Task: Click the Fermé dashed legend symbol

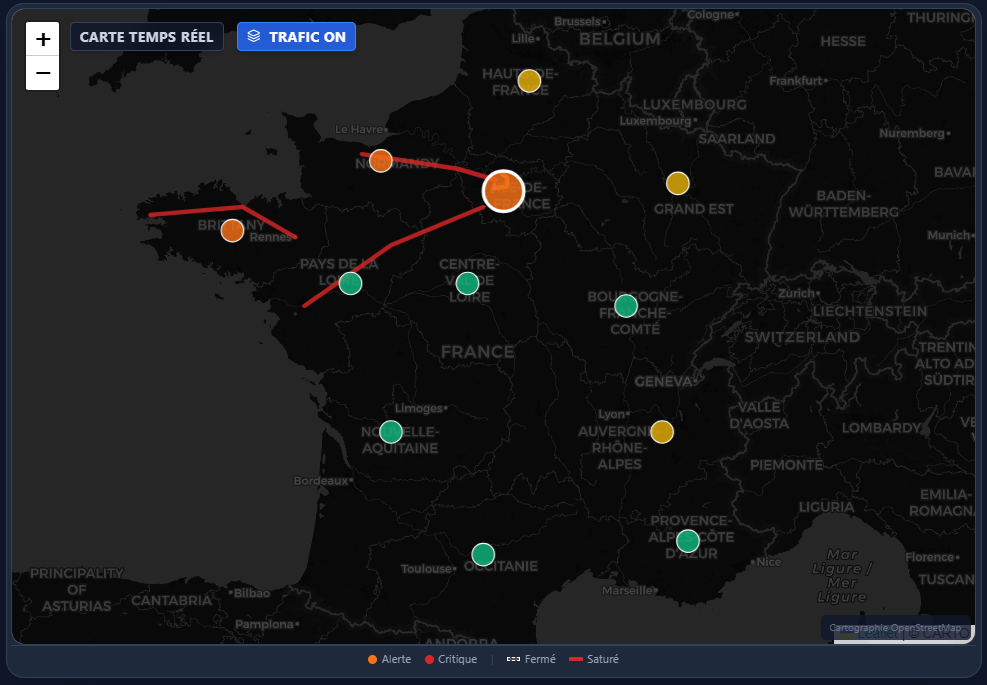Action: pyautogui.click(x=514, y=659)
